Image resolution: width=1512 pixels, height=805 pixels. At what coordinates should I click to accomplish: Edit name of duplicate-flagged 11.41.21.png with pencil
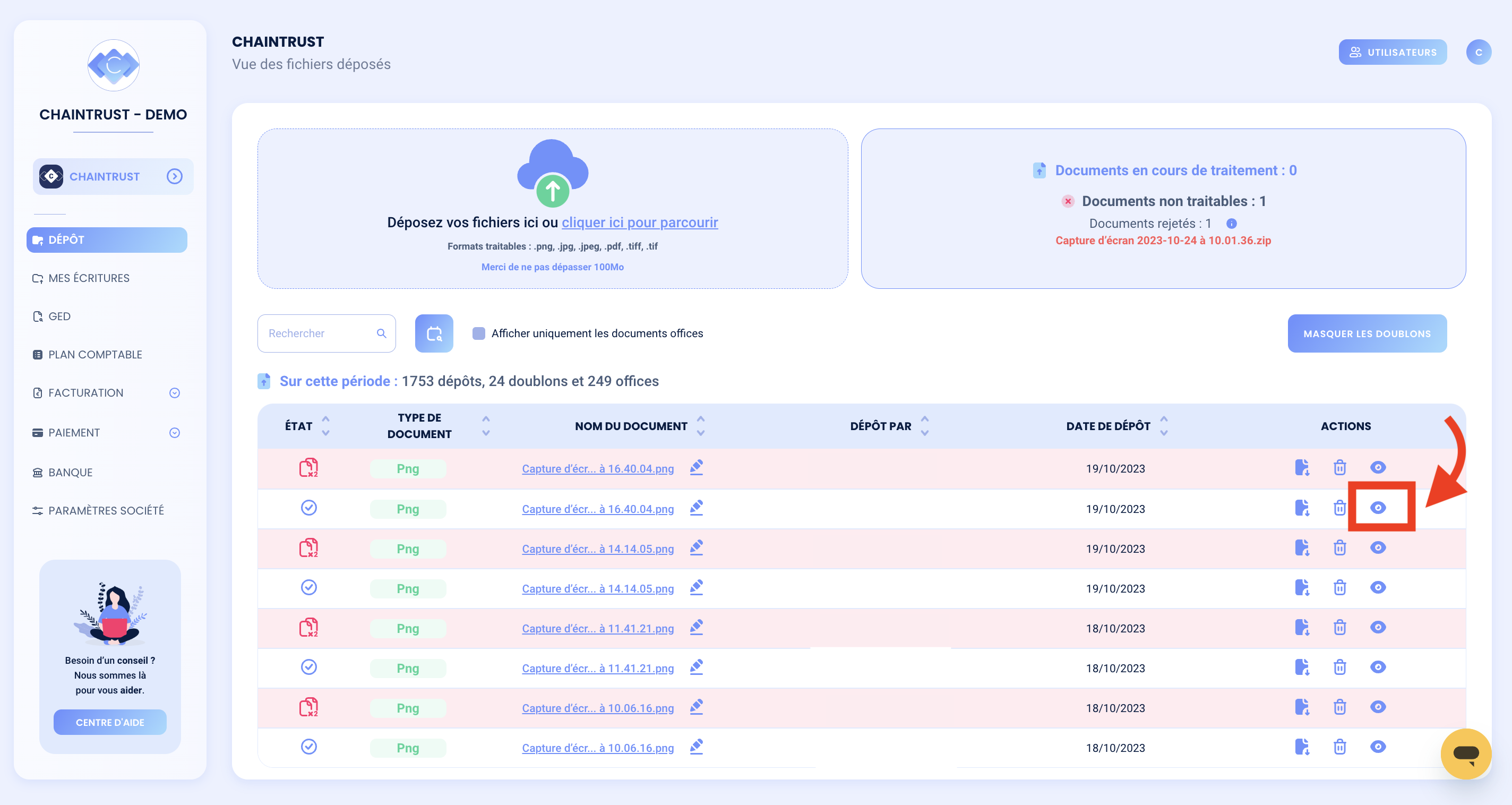point(696,627)
